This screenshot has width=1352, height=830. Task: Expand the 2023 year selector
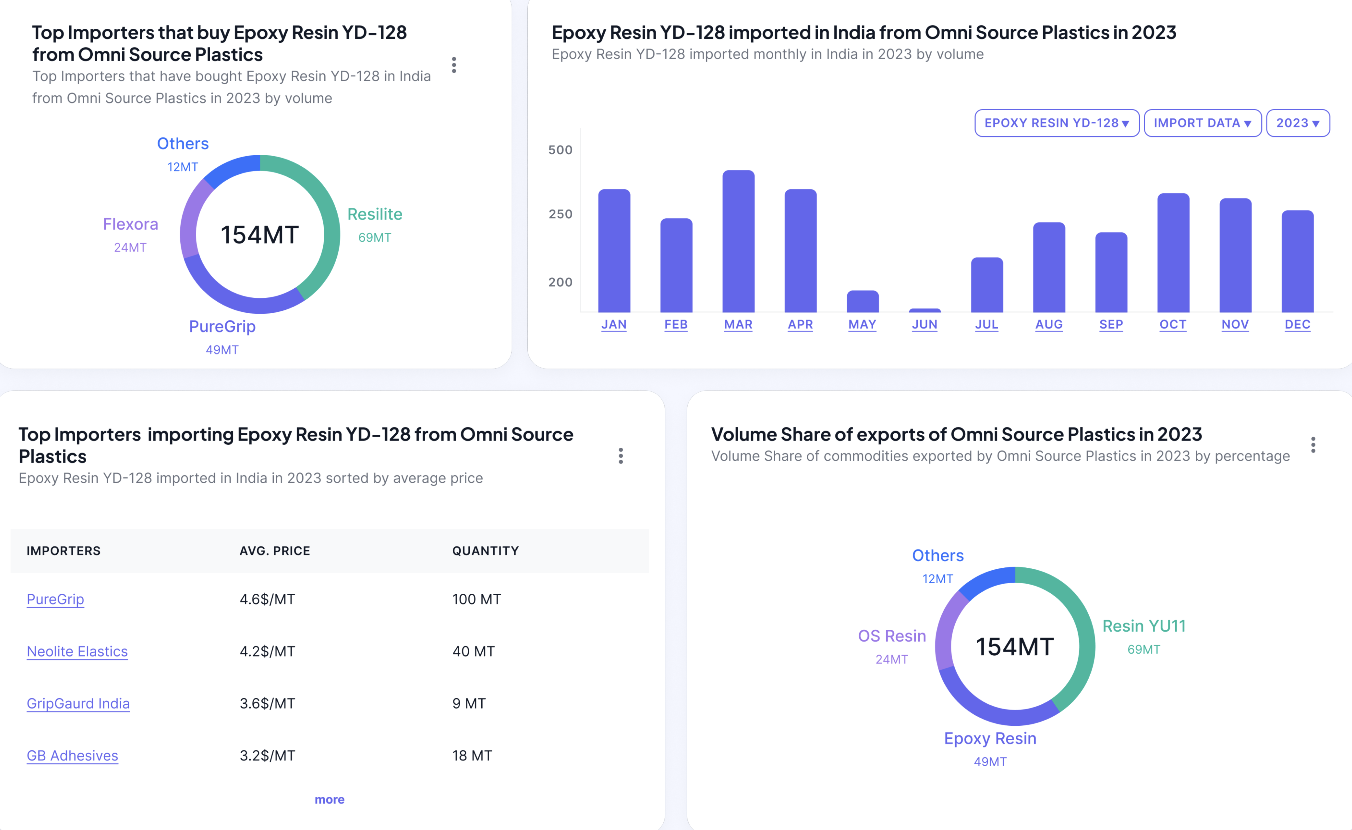[x=1297, y=122]
